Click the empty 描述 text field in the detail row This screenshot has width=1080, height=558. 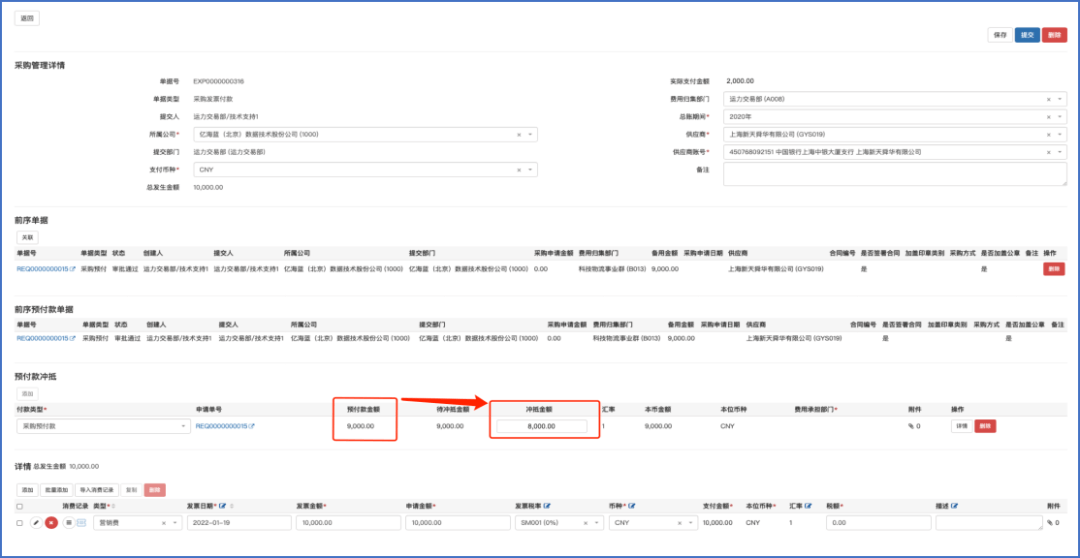988,523
